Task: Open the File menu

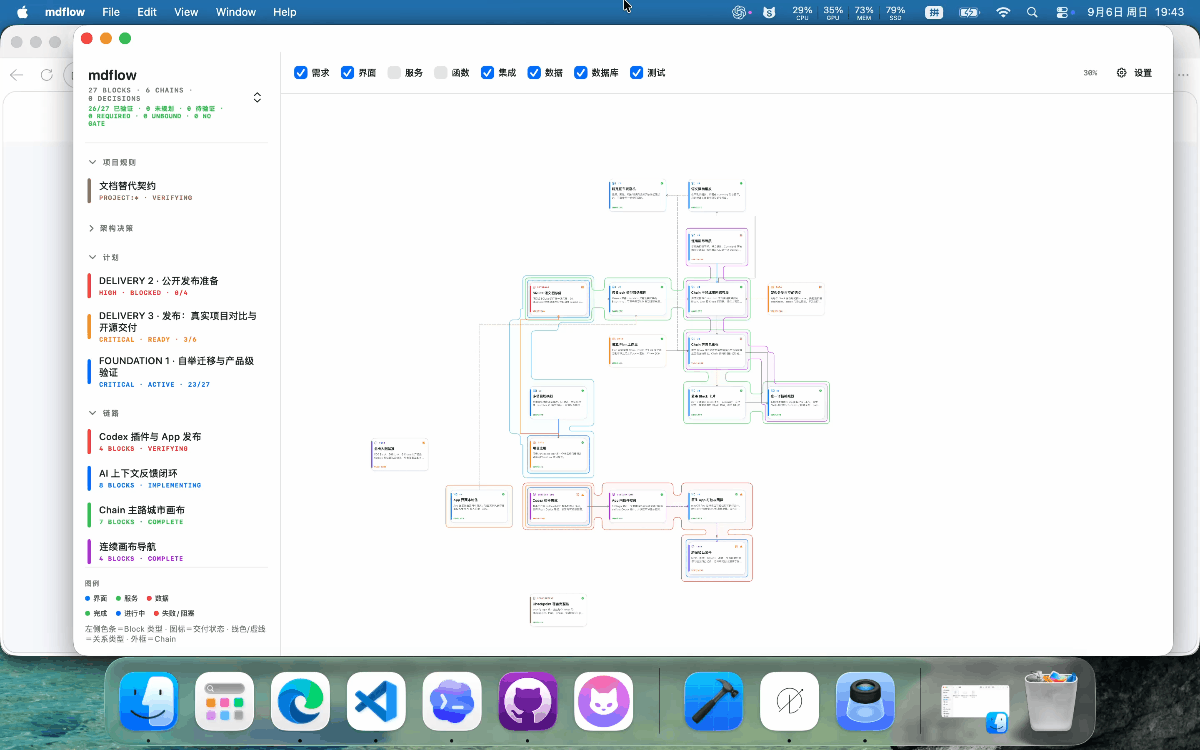Action: (x=111, y=12)
